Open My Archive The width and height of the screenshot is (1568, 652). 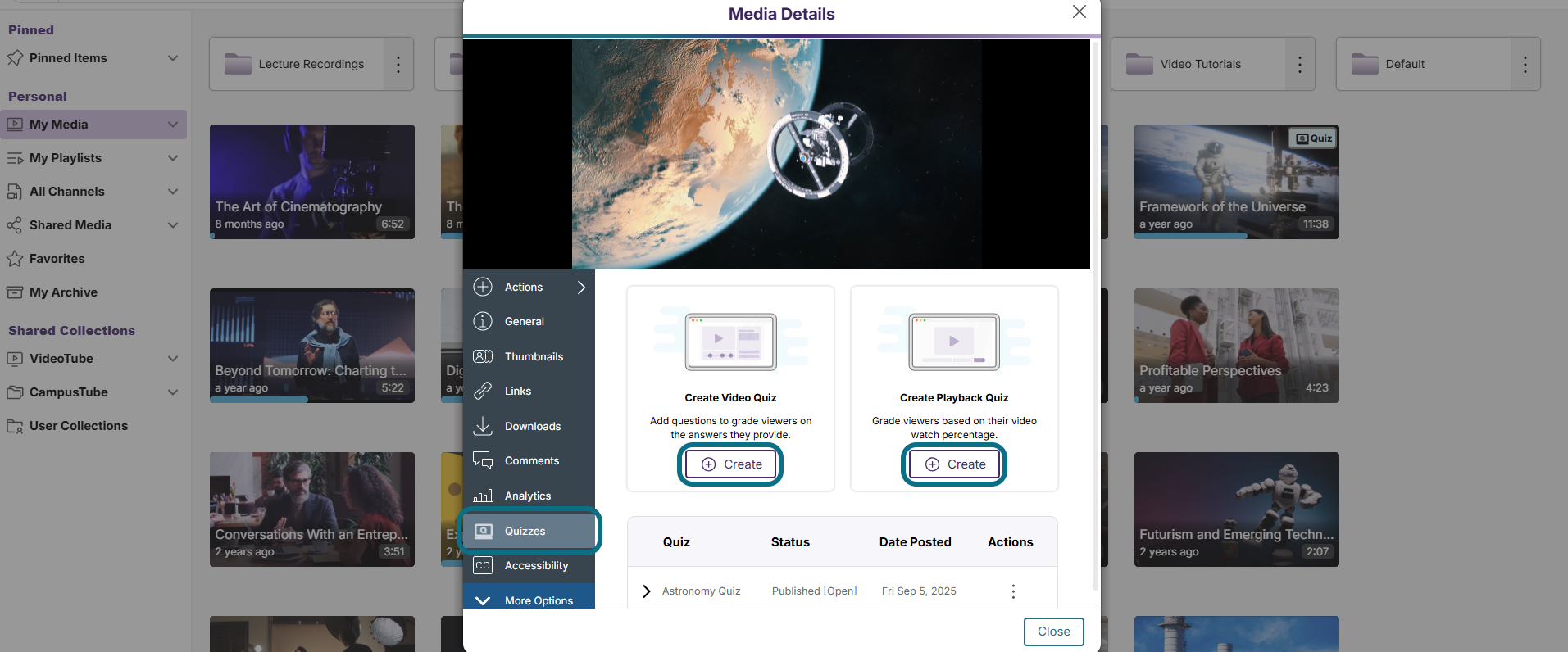click(63, 292)
